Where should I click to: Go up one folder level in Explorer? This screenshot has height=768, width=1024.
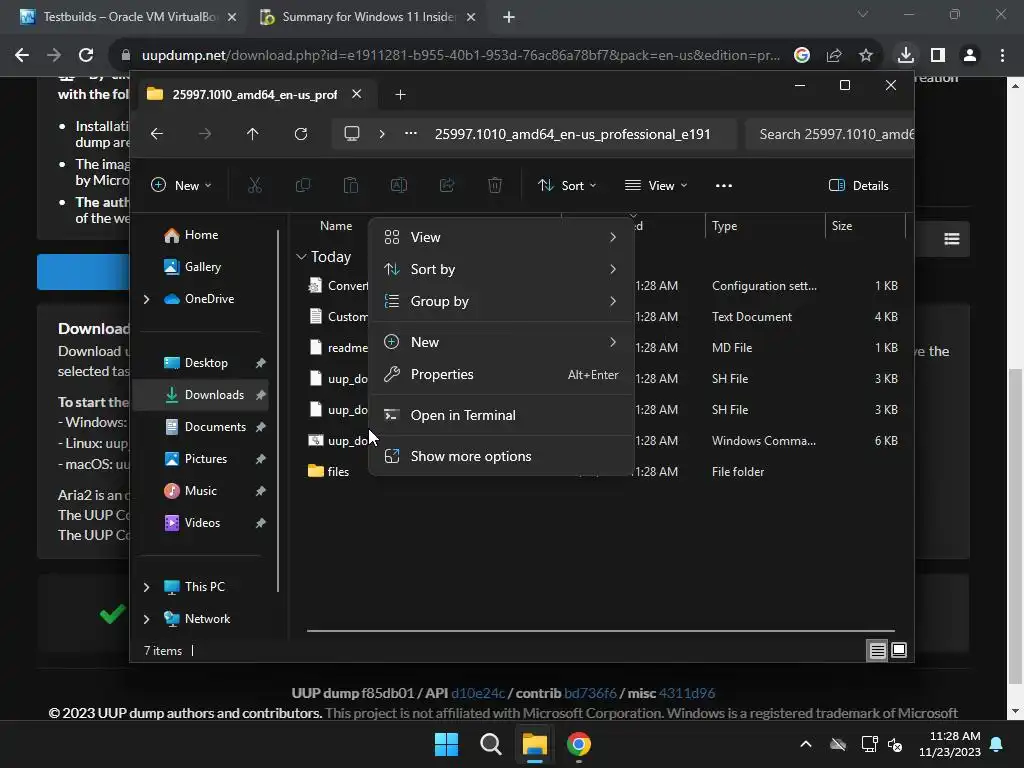253,134
